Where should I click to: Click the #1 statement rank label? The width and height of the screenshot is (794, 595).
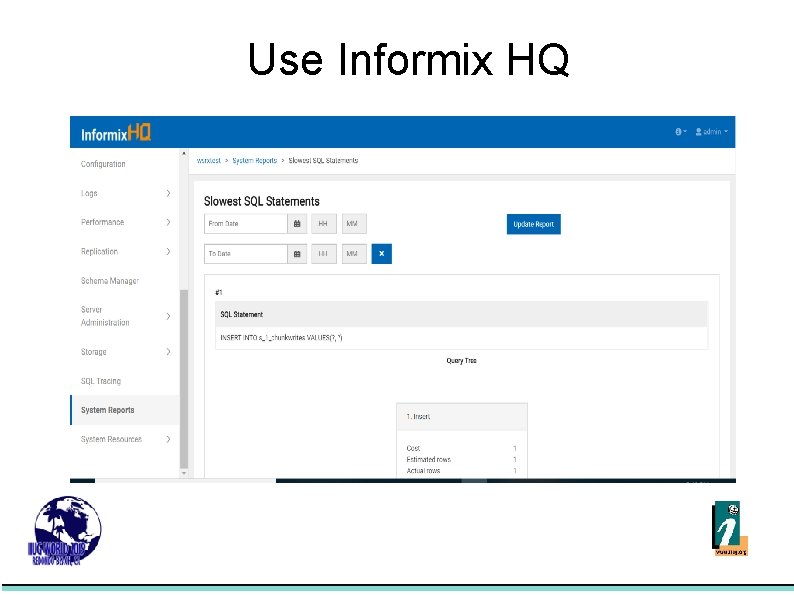(x=219, y=292)
